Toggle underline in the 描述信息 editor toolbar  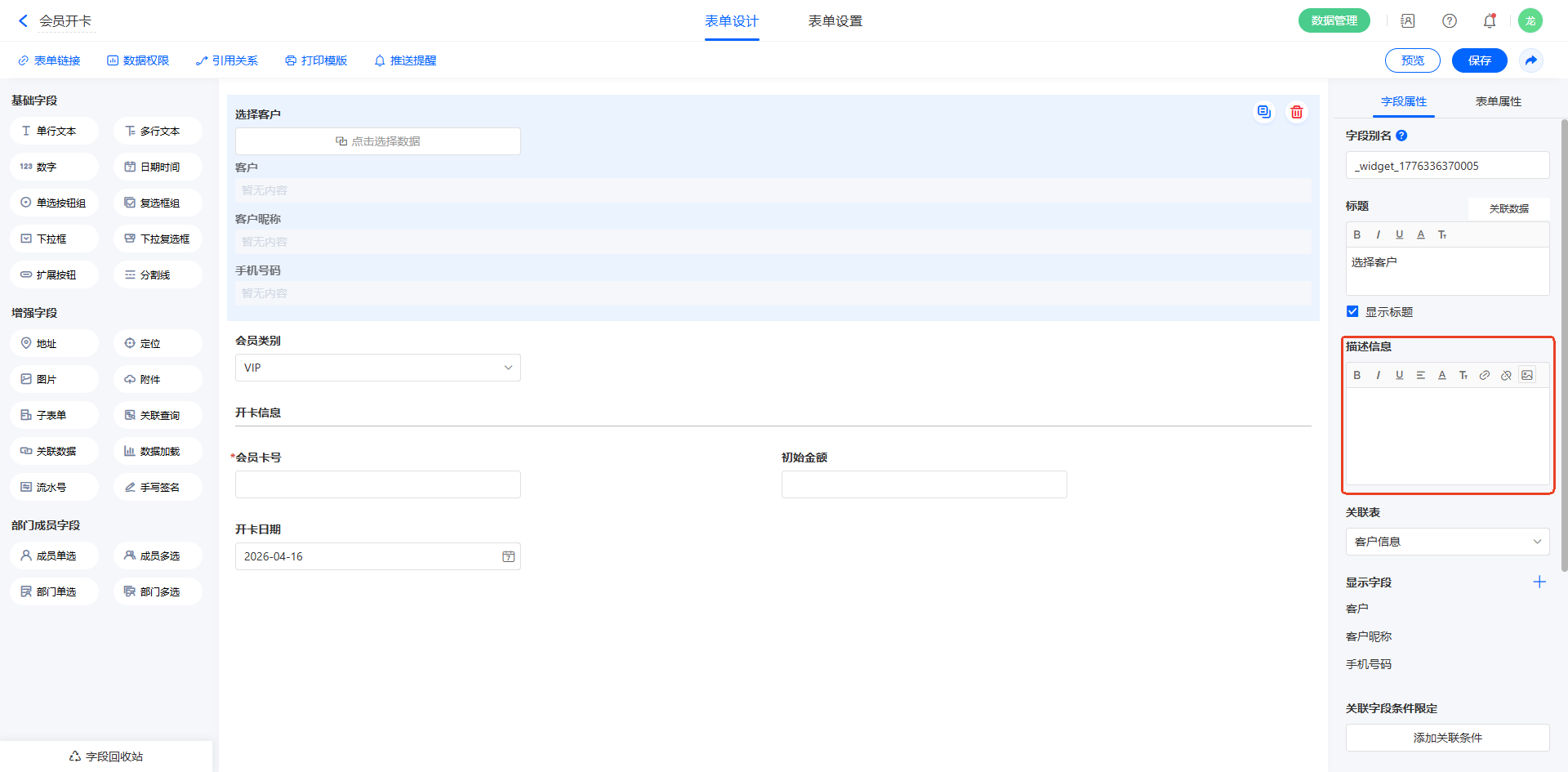[x=1400, y=375]
